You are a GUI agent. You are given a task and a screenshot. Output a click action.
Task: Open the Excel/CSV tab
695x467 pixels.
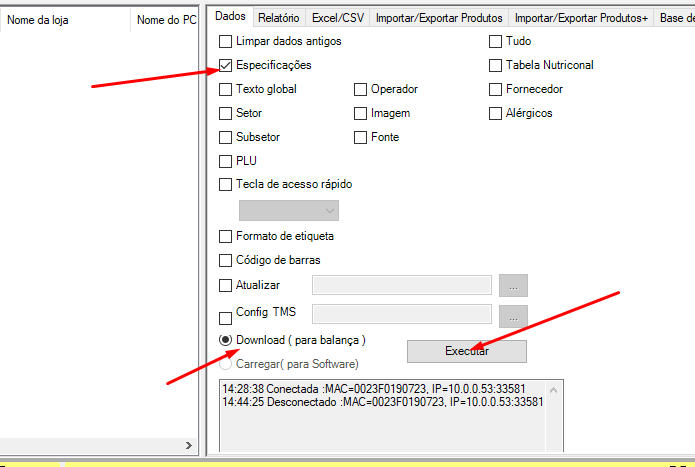337,17
